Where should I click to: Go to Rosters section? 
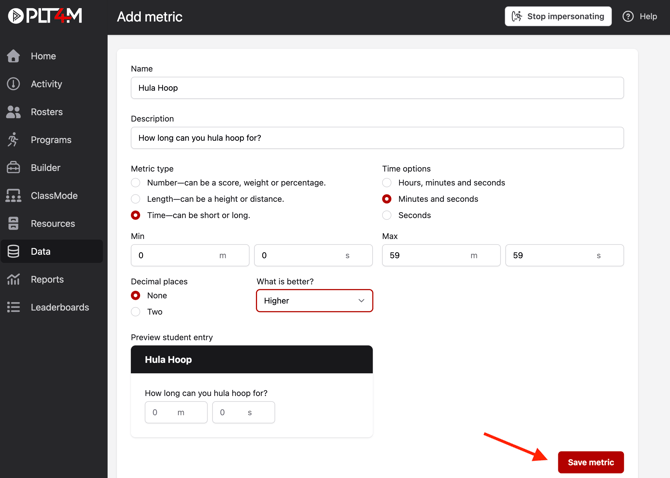tap(52, 112)
